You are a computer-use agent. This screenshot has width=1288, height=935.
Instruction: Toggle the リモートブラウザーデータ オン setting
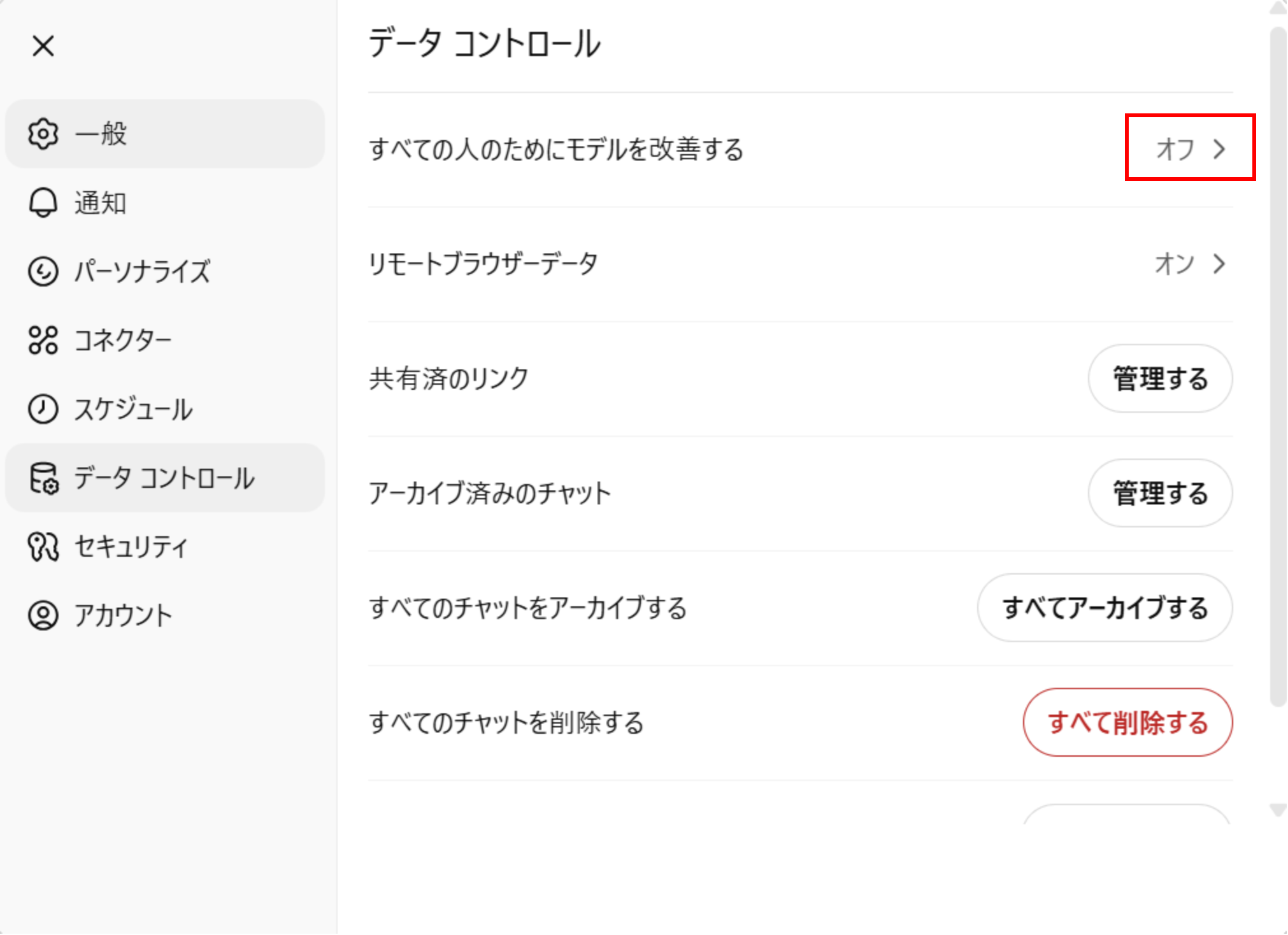point(1174,264)
